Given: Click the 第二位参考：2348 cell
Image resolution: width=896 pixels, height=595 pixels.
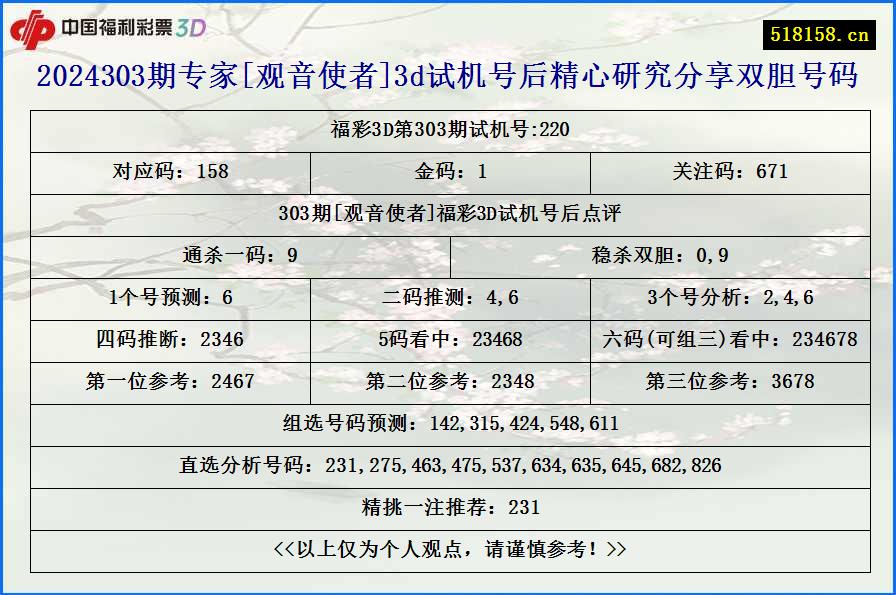Looking at the screenshot, I should click(x=448, y=381).
